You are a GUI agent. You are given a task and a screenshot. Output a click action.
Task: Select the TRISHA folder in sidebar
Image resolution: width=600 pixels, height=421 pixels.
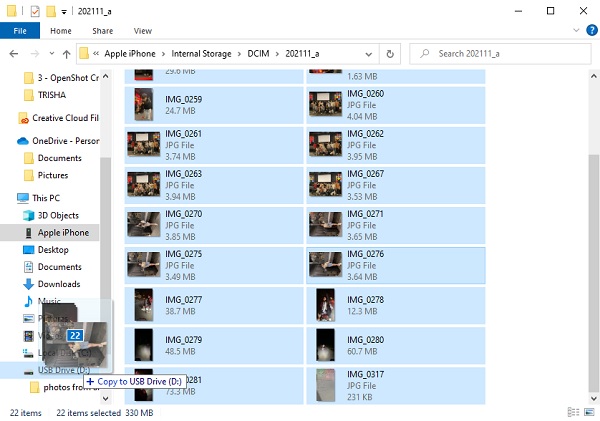coord(45,95)
